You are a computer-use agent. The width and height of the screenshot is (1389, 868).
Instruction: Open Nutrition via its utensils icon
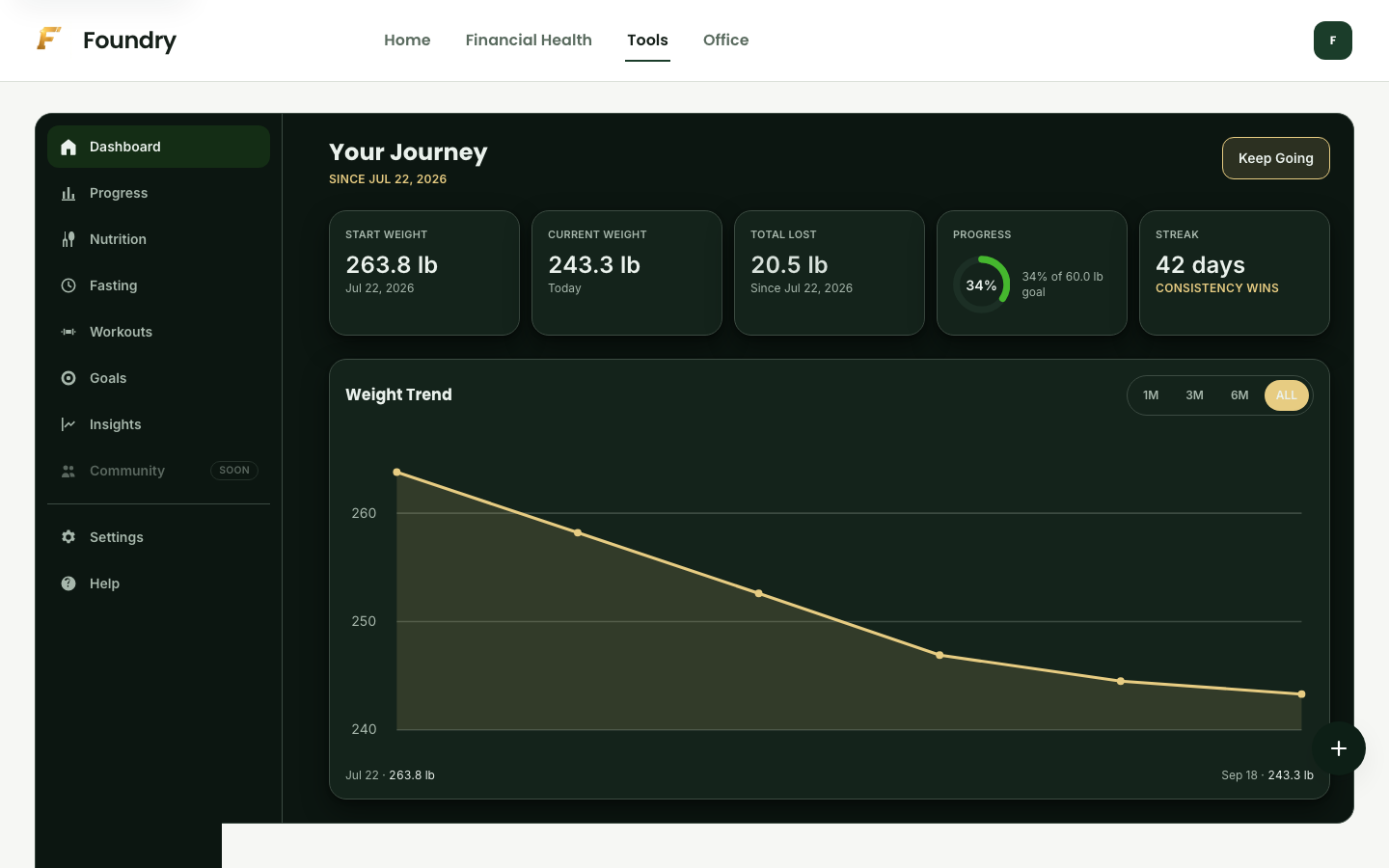68,239
